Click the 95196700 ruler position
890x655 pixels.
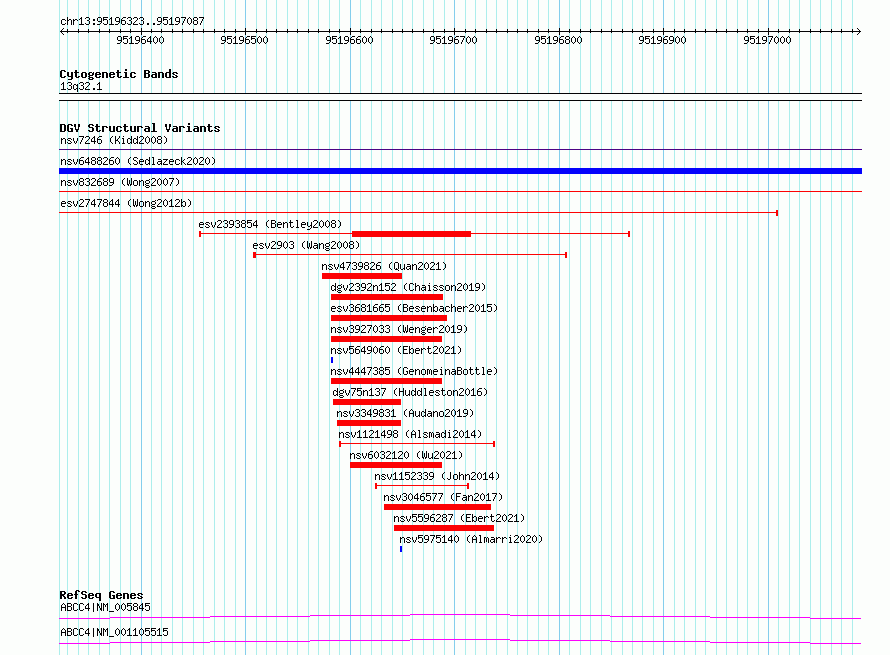[454, 40]
